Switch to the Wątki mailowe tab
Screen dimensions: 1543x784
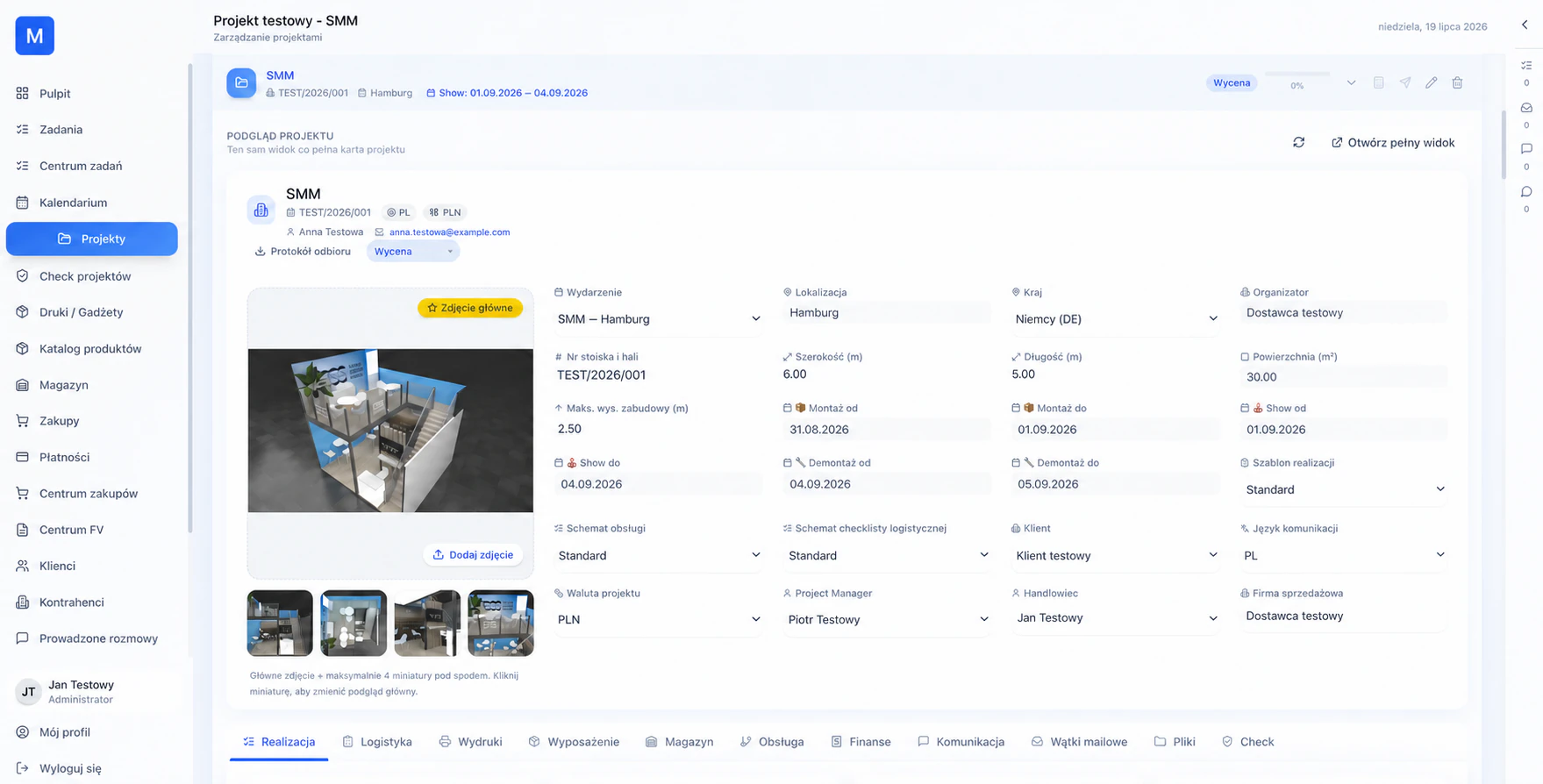[x=1079, y=742]
